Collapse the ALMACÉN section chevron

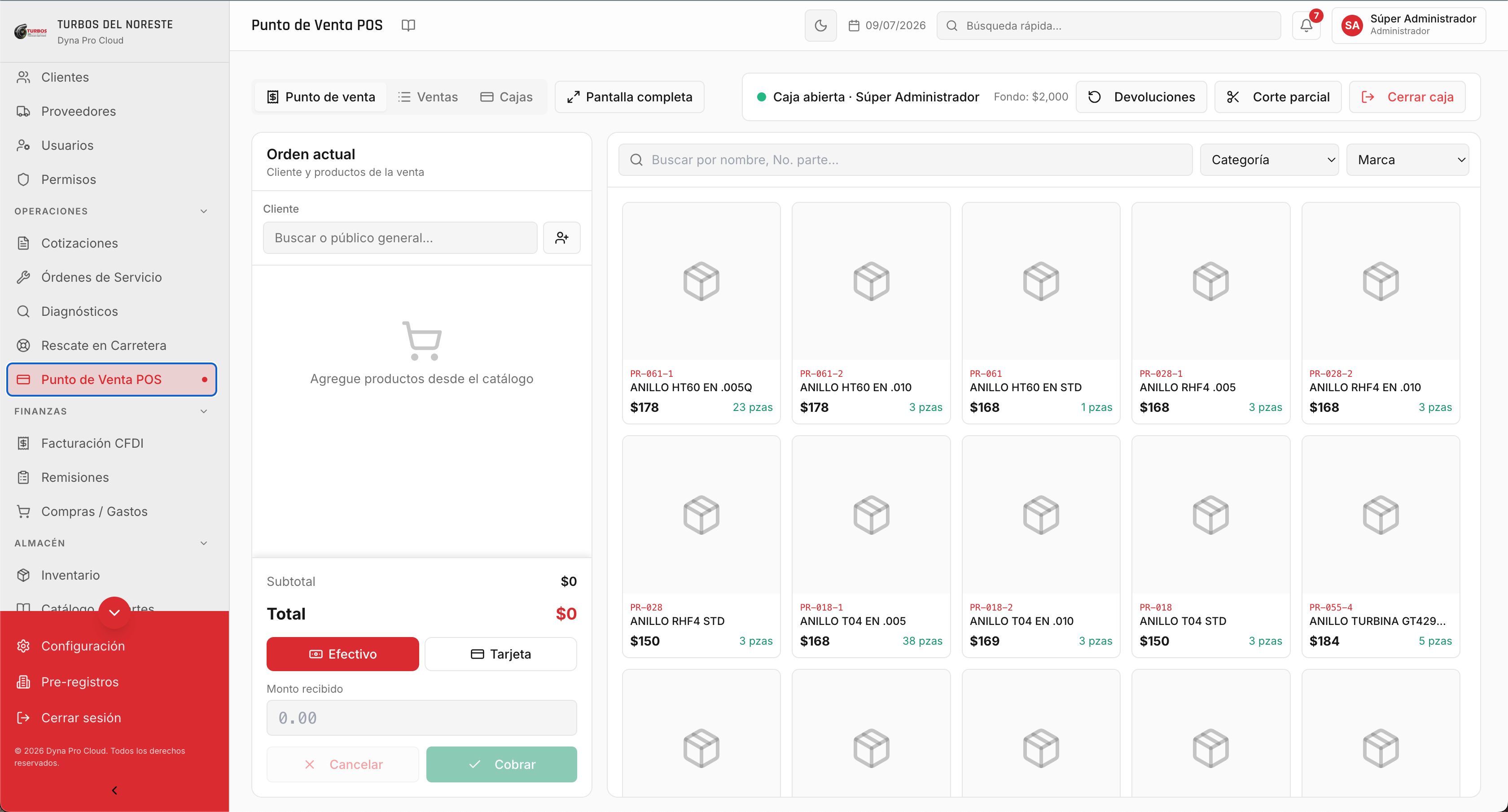(204, 543)
